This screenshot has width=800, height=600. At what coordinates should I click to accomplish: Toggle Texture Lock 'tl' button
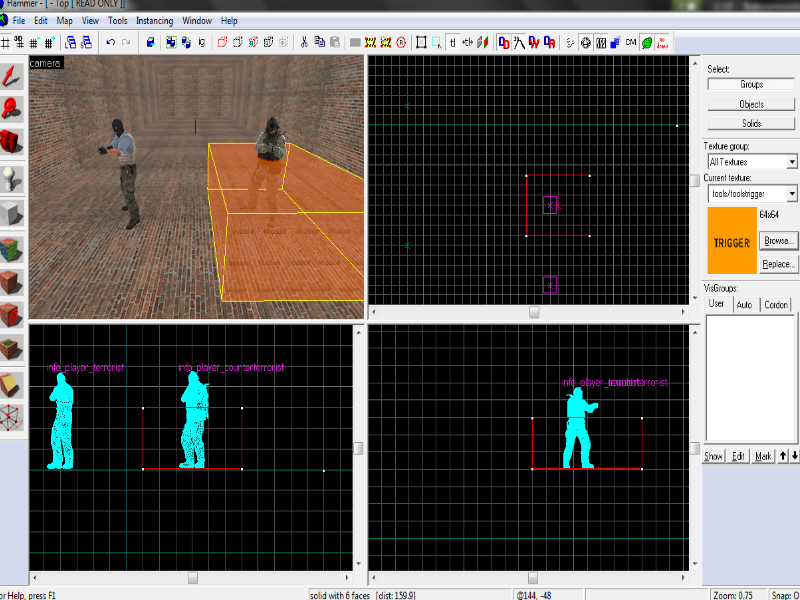tap(452, 42)
